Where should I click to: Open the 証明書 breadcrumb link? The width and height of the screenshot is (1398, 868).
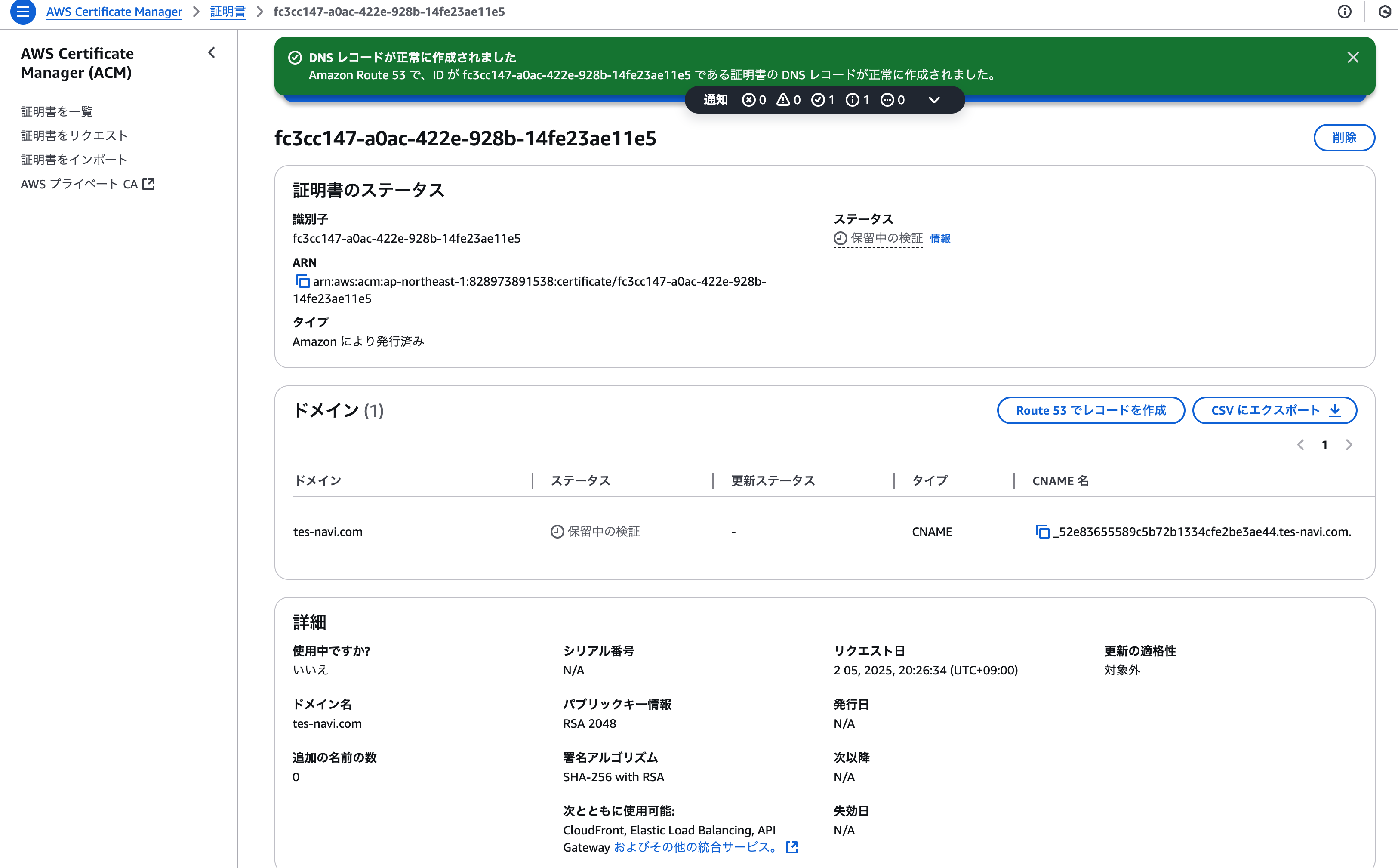(x=228, y=12)
